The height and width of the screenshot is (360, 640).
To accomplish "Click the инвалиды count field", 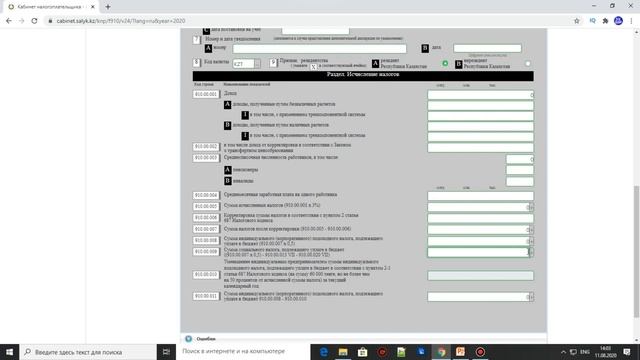I will [x=520, y=182].
